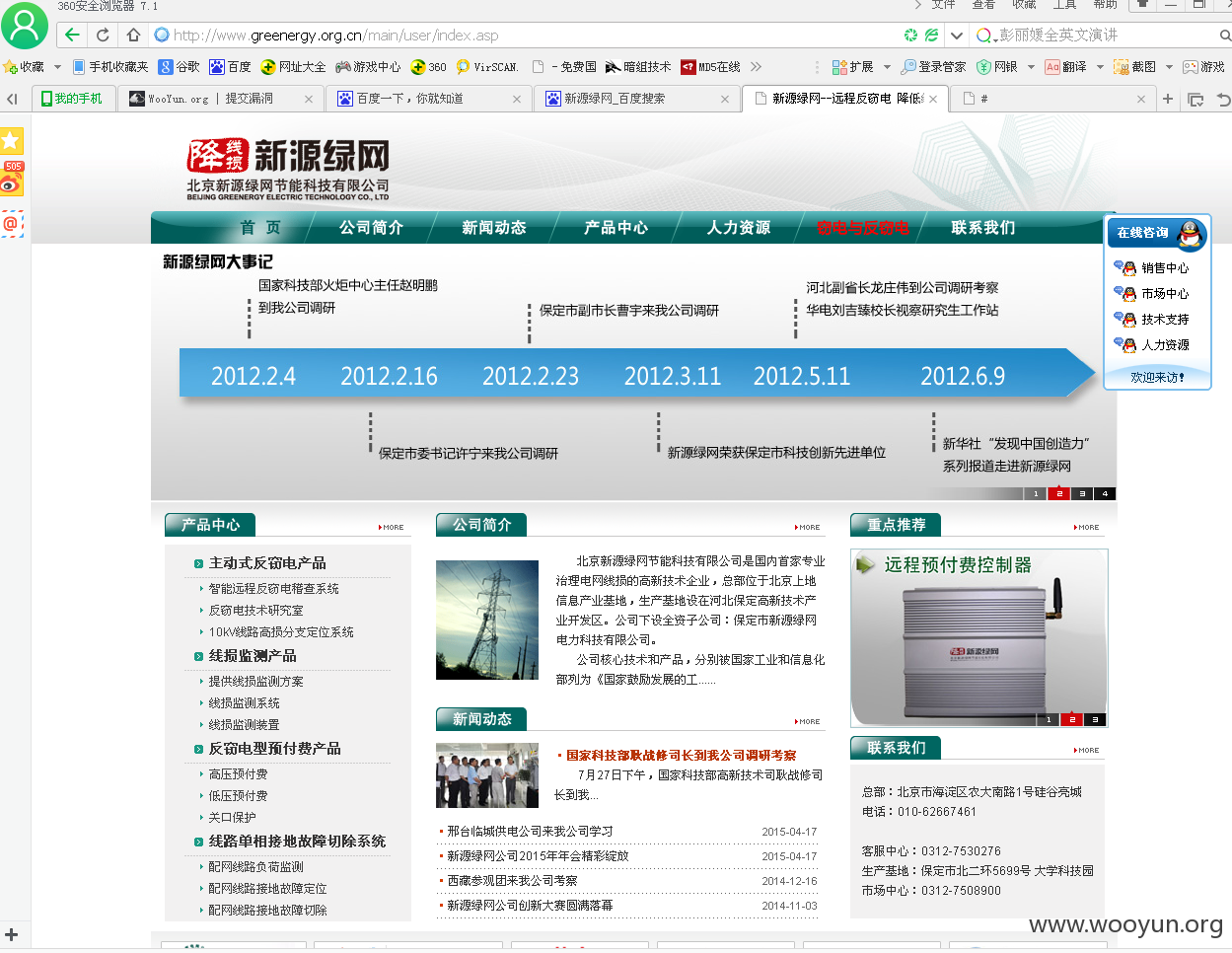Open the MD5在线 bookmark

(x=710, y=67)
